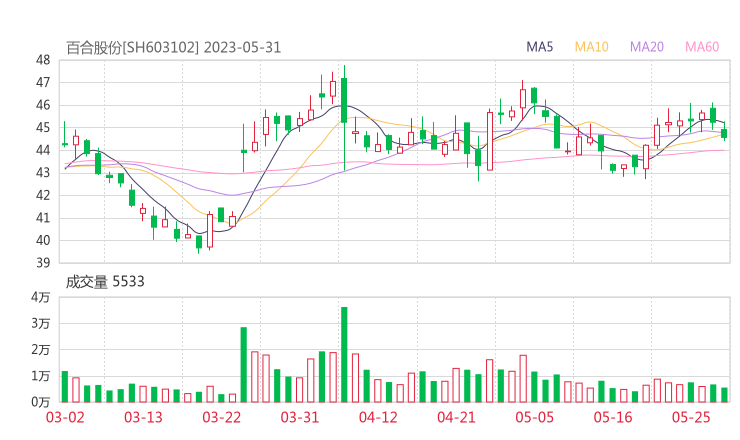This screenshot has height=440, width=740.
Task: Click the 03-22 date axis label
Action: click(221, 417)
